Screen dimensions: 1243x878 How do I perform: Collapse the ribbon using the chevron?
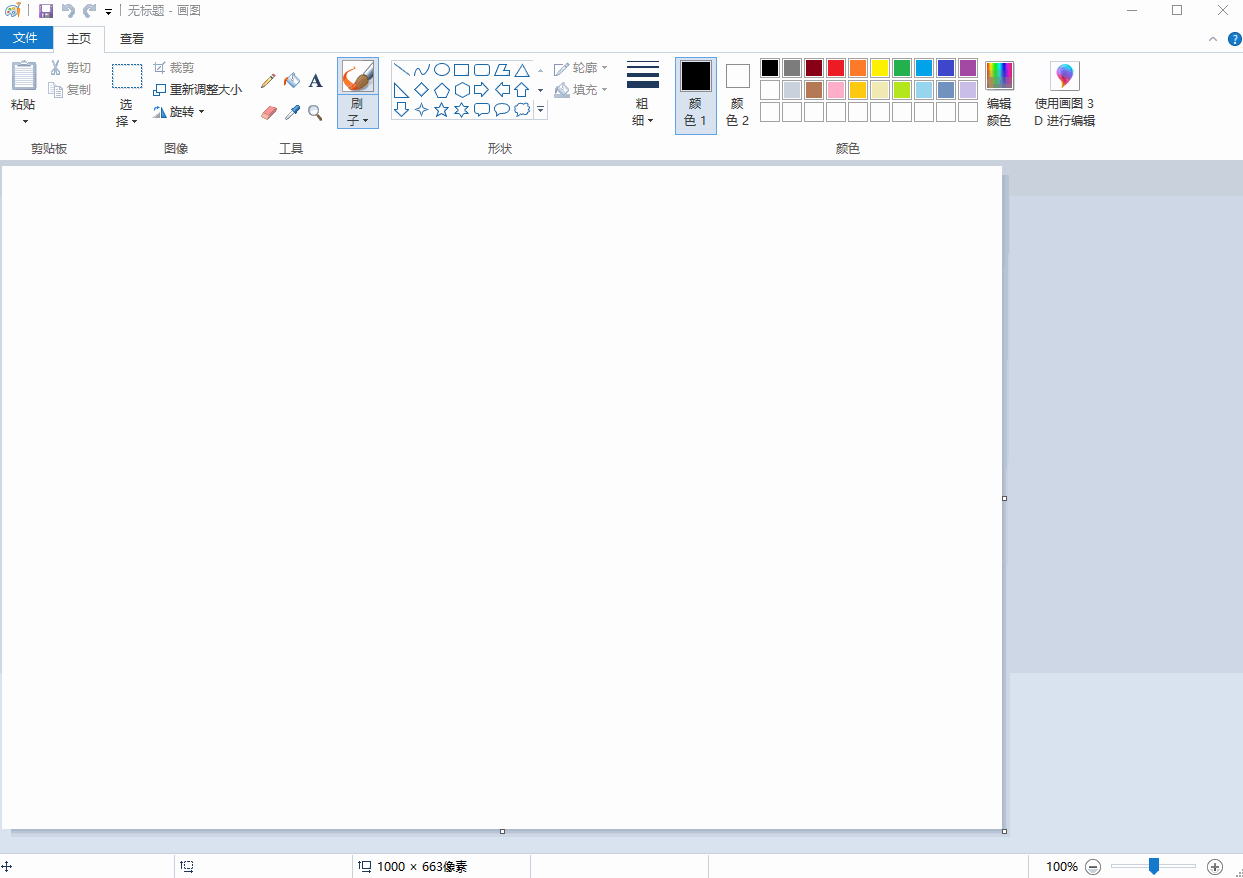(1213, 39)
